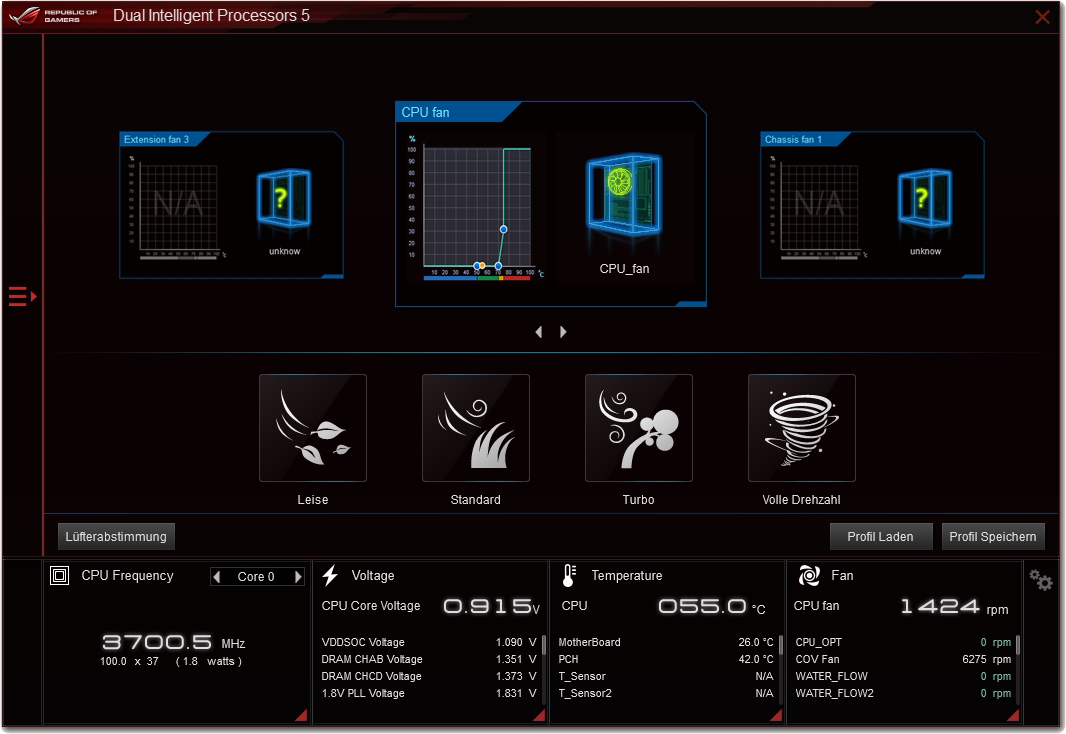Click the Profil Speichern button
This screenshot has width=1066, height=734.
pyautogui.click(x=993, y=537)
